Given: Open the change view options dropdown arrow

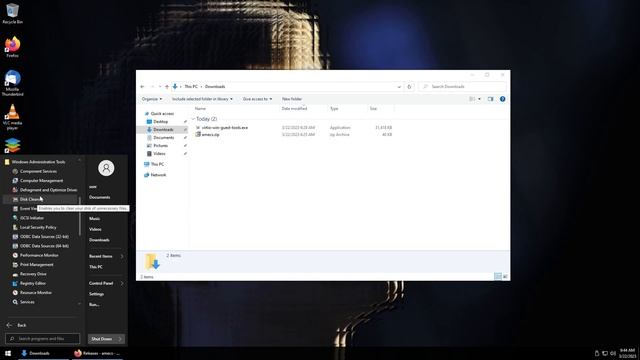Looking at the screenshot, I should click(x=479, y=99).
